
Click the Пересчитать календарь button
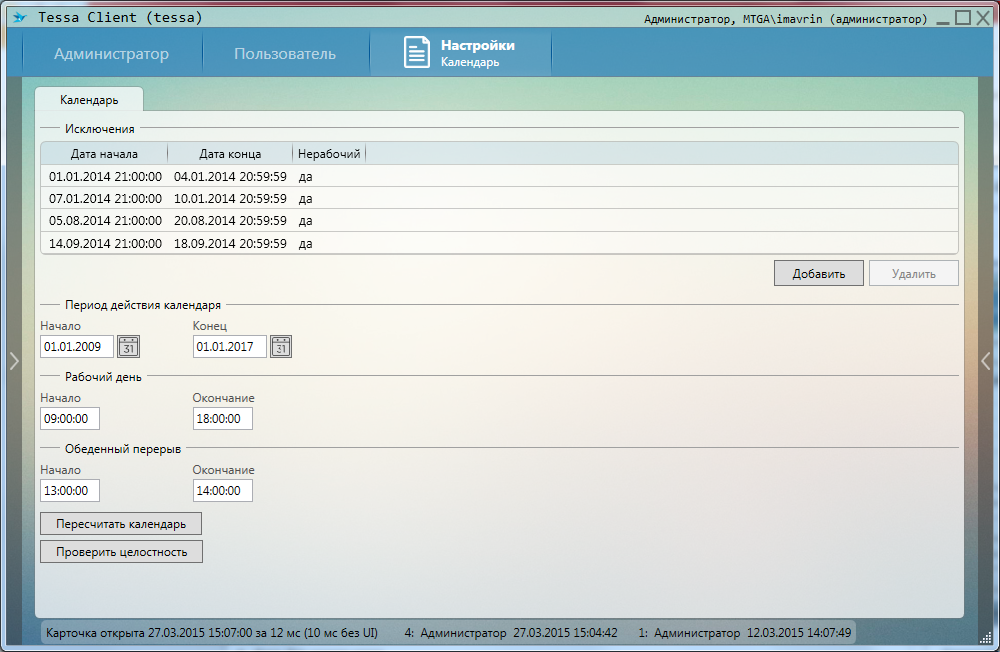pyautogui.click(x=121, y=524)
